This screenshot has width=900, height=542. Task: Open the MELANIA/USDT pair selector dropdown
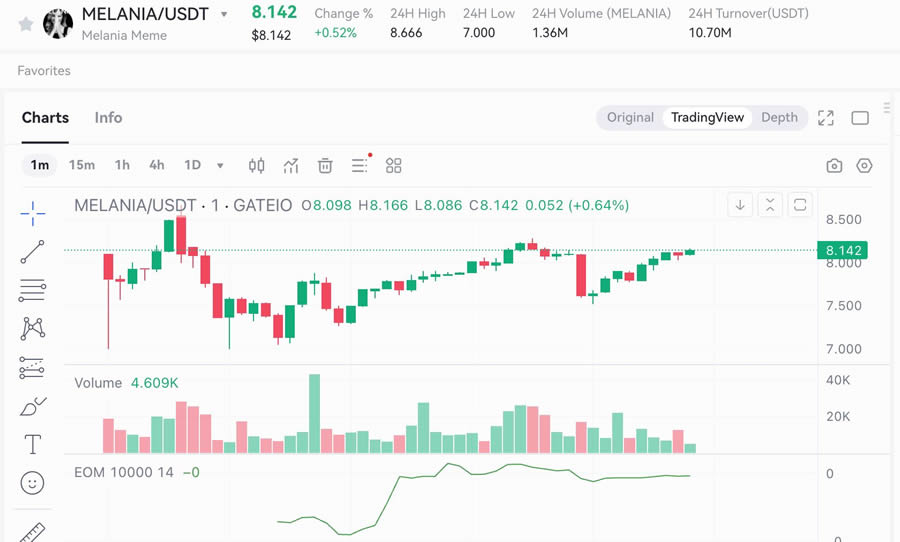pyautogui.click(x=224, y=14)
